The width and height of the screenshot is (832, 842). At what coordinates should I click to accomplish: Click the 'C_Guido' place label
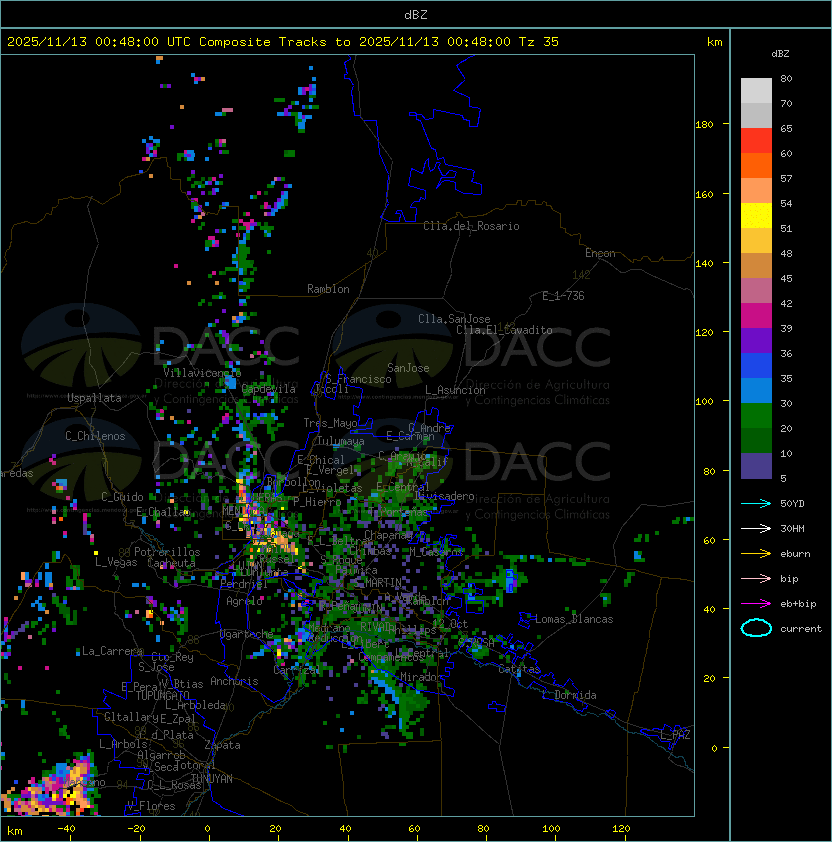122,497
